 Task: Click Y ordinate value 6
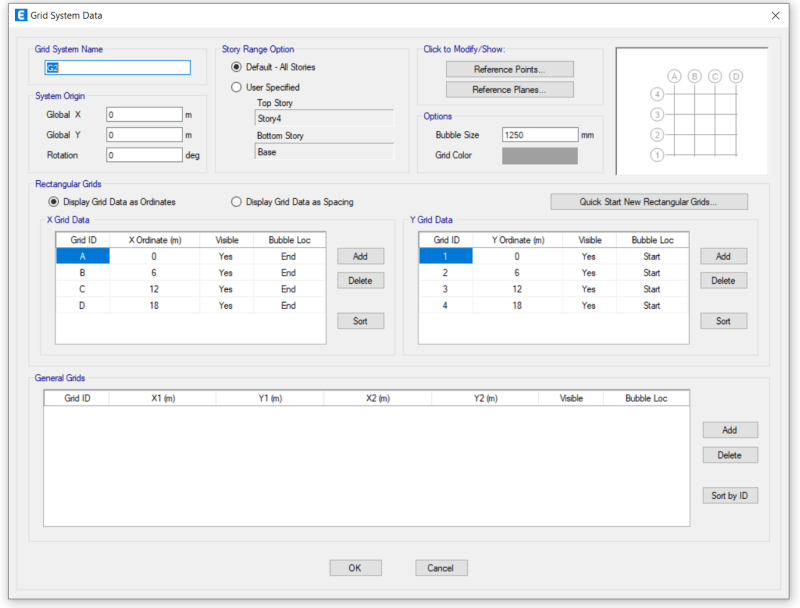(517, 272)
